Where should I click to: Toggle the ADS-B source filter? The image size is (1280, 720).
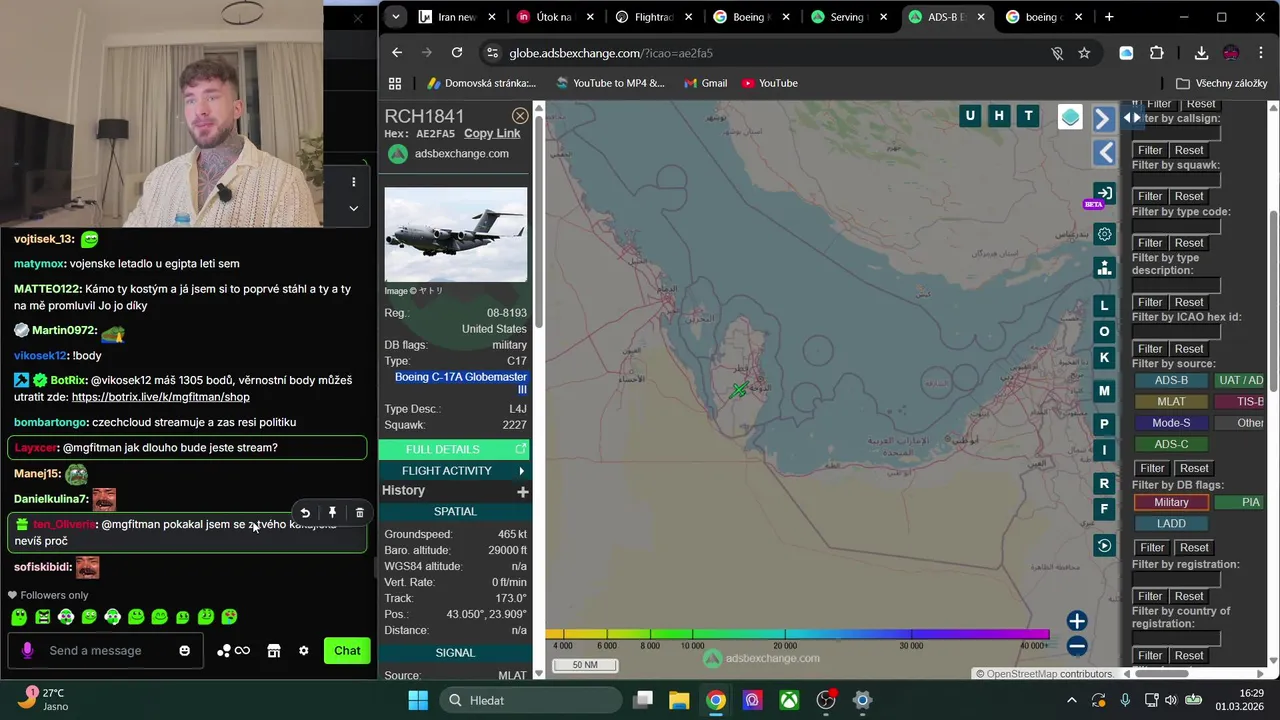click(1171, 380)
